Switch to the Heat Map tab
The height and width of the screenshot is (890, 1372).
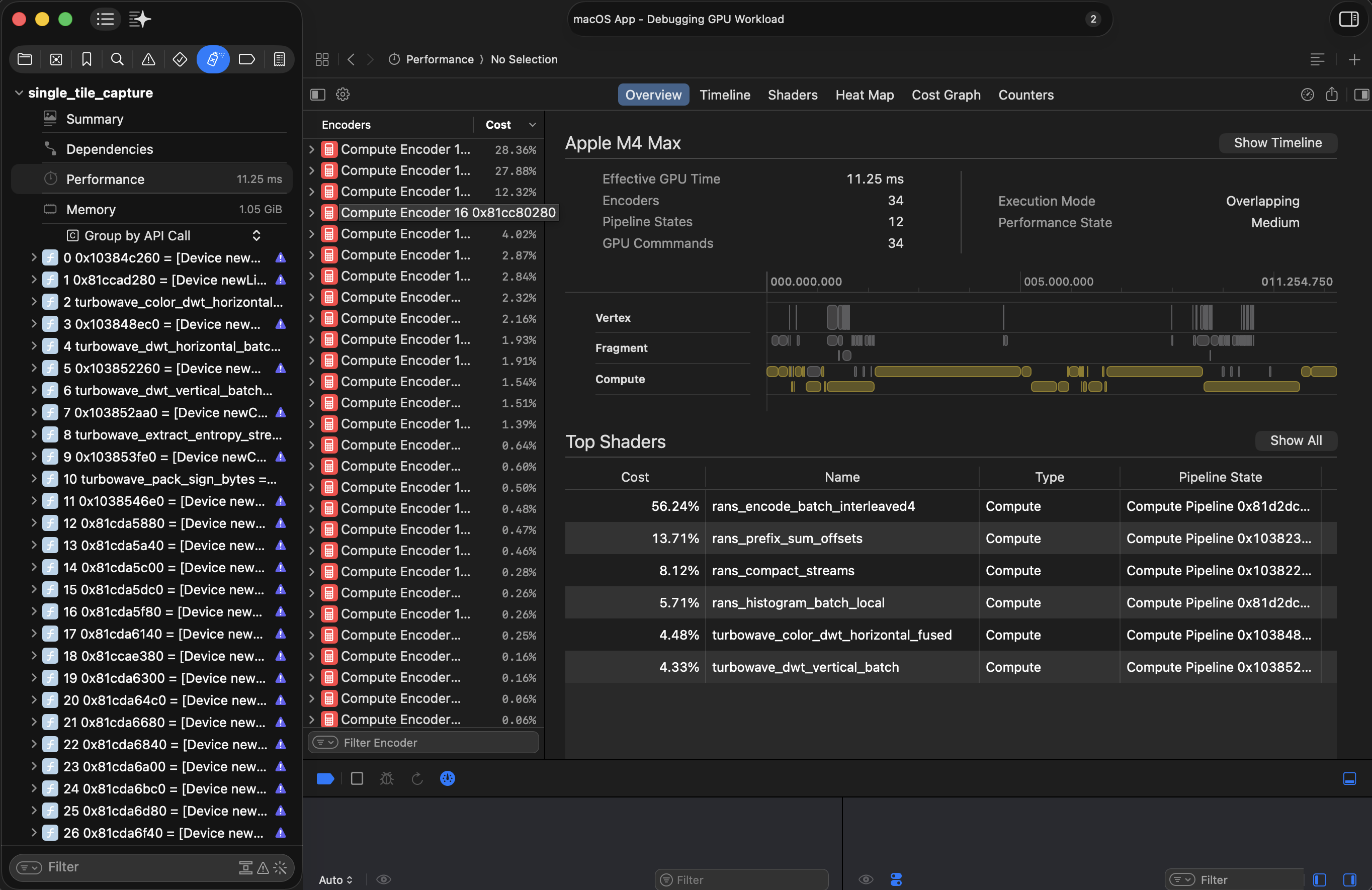tap(864, 95)
